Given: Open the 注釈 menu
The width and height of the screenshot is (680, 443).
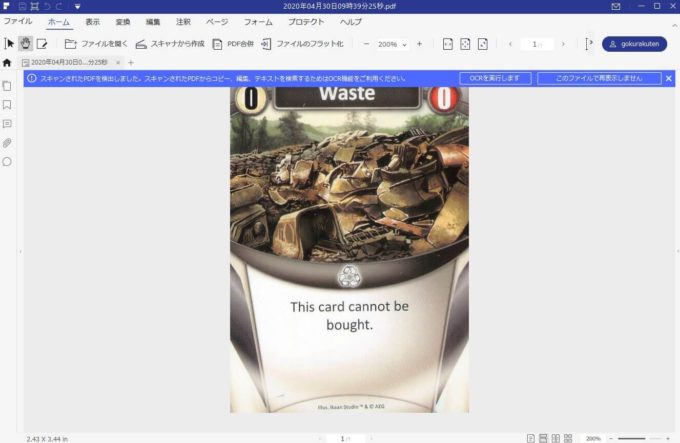Looking at the screenshot, I should [x=183, y=22].
